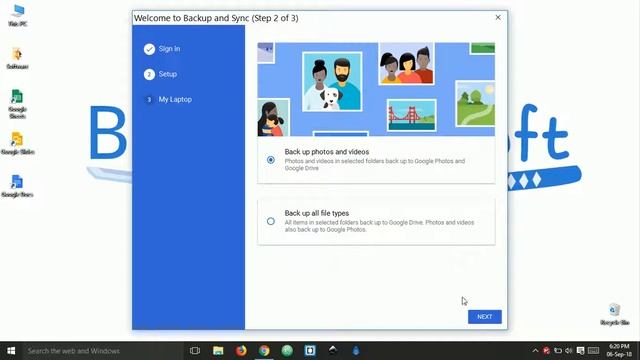Select the My Laptop step
640x360 pixels.
coord(175,100)
